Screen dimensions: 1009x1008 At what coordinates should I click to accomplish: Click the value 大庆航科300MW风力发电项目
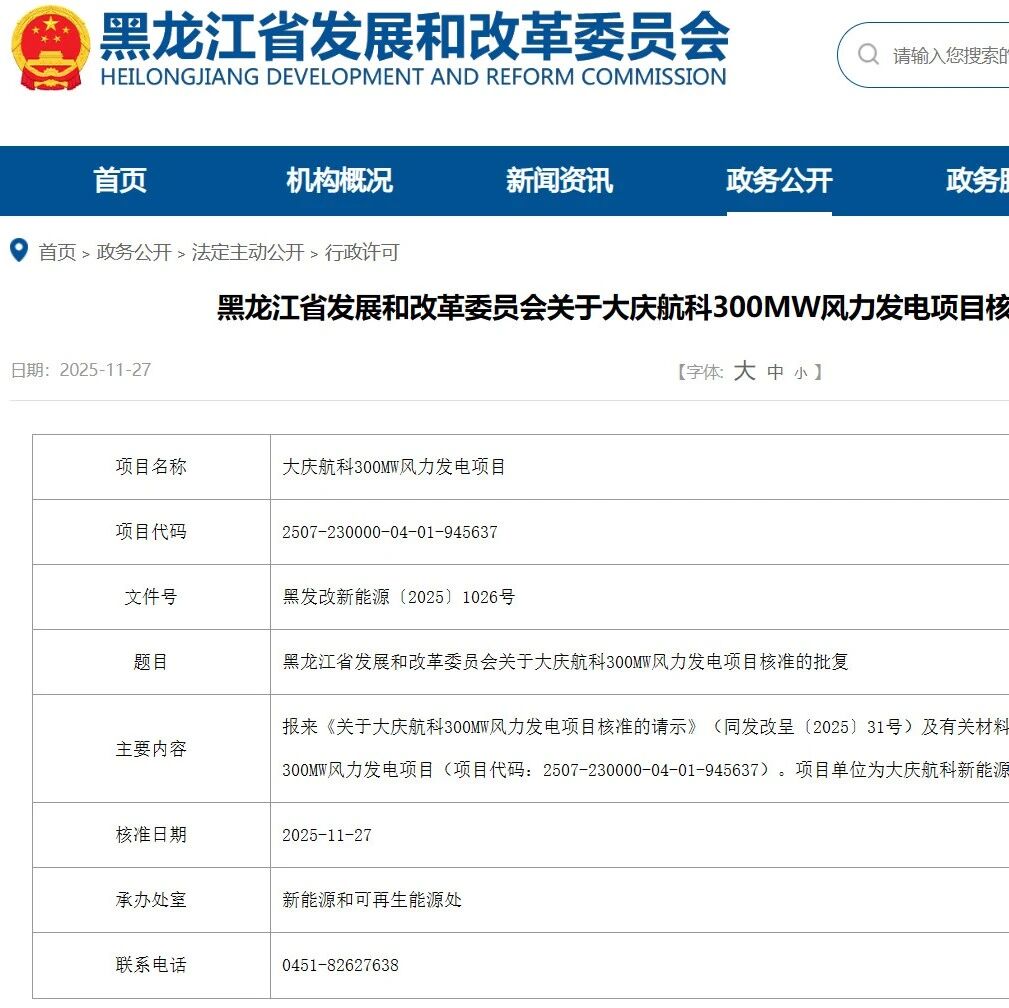coord(394,467)
